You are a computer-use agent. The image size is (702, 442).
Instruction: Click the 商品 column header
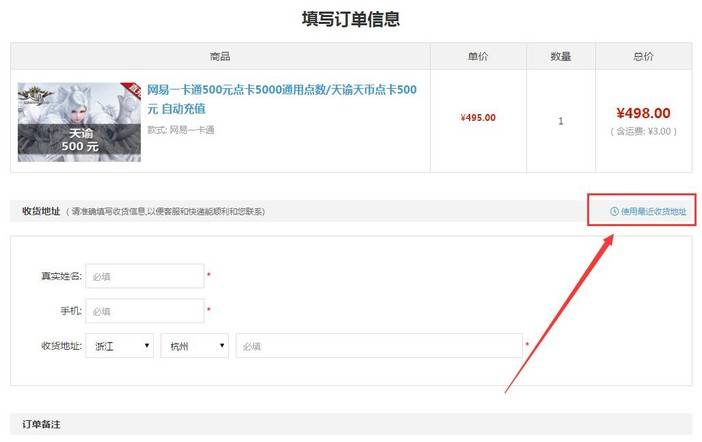pyautogui.click(x=220, y=56)
